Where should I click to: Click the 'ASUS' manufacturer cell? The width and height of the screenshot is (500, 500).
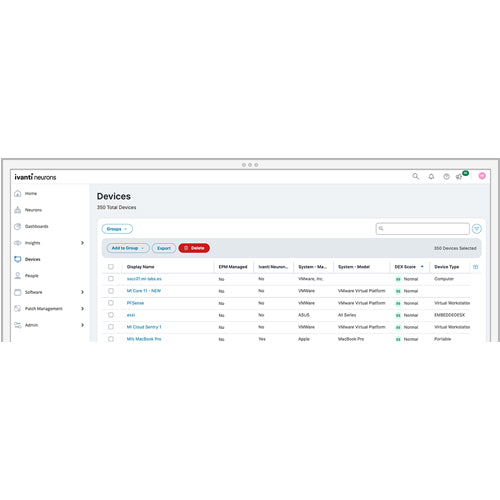[x=304, y=315]
